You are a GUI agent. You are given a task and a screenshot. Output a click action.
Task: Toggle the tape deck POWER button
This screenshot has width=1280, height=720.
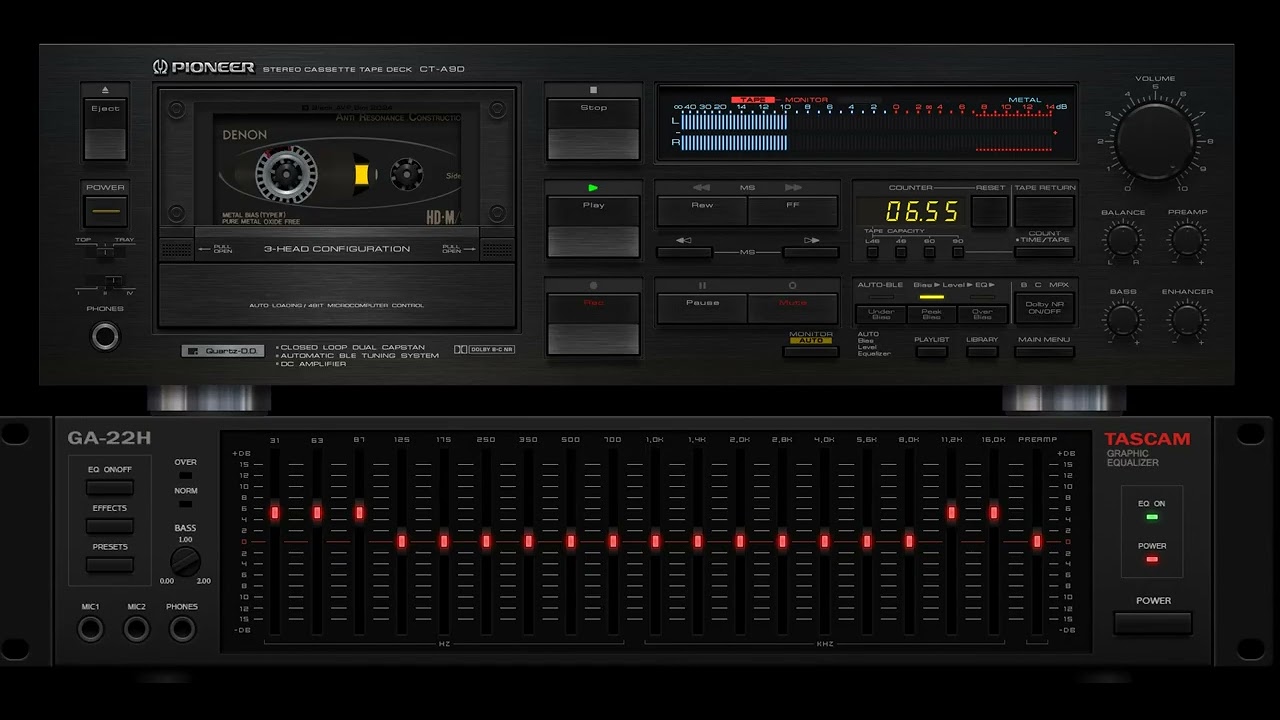click(105, 210)
